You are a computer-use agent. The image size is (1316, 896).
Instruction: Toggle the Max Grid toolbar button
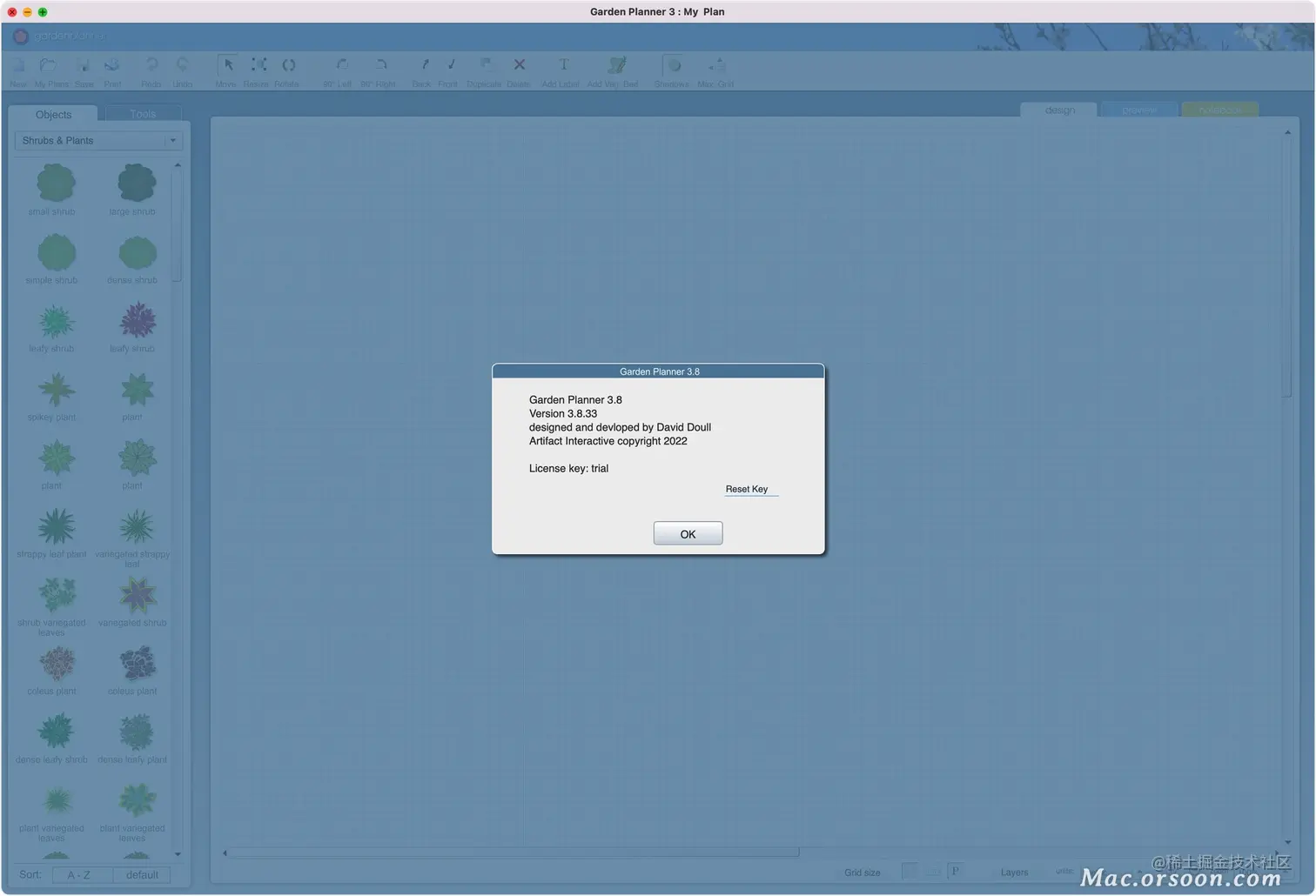[x=716, y=65]
